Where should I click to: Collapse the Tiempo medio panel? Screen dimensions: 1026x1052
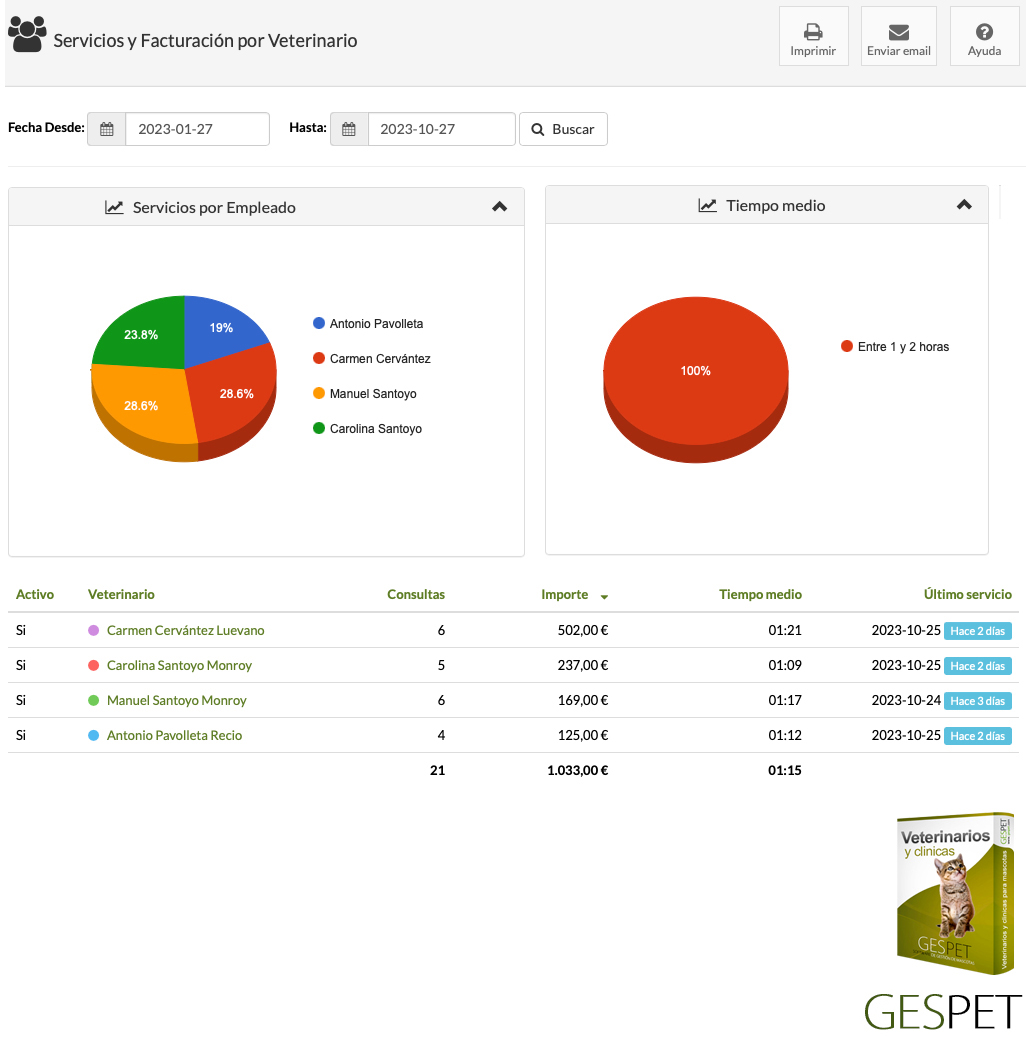point(964,205)
